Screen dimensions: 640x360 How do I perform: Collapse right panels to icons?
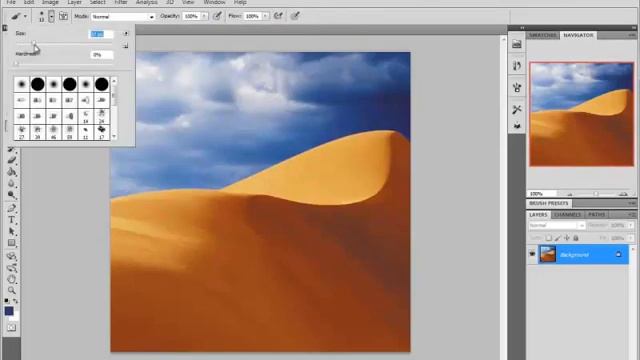634,28
